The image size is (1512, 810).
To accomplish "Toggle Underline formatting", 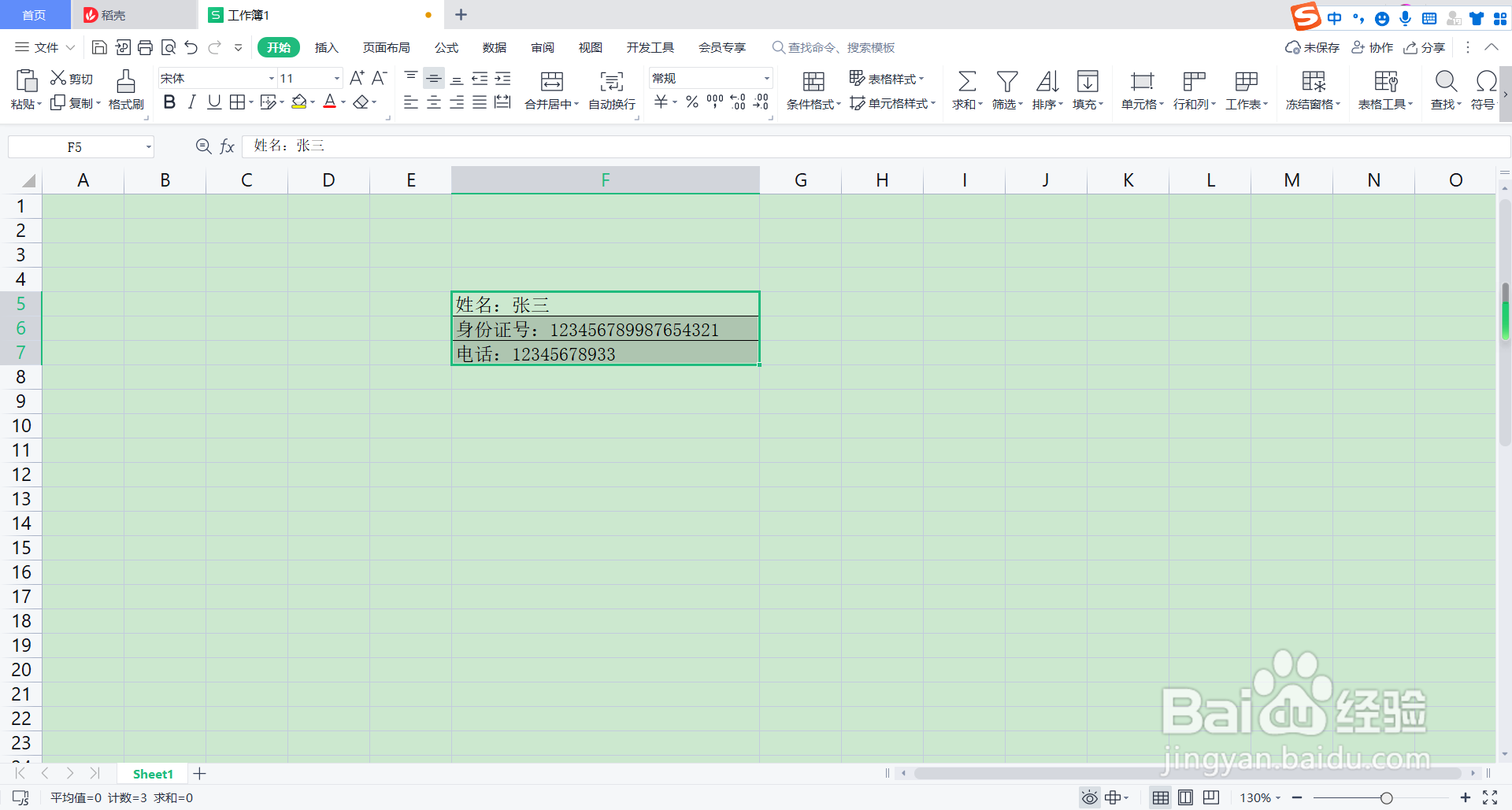I will pyautogui.click(x=213, y=102).
